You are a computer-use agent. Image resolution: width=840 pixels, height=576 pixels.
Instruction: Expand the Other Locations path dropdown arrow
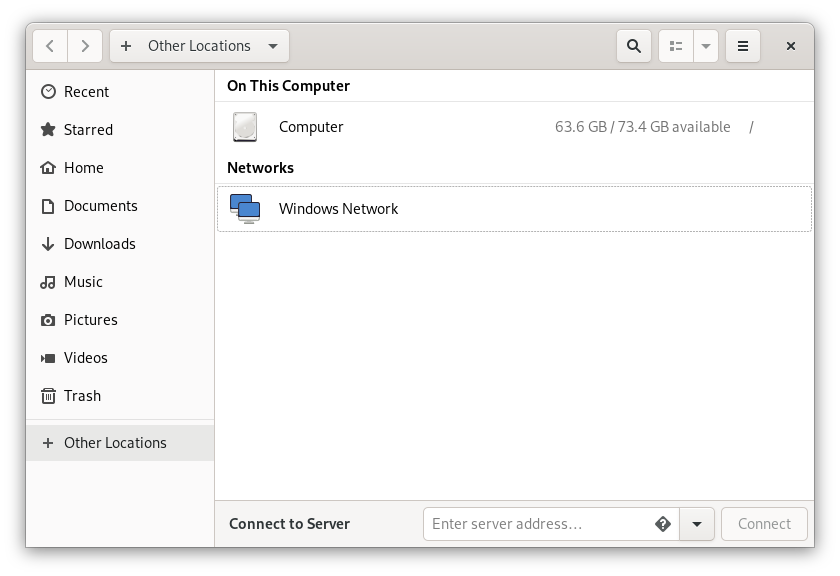point(273,46)
